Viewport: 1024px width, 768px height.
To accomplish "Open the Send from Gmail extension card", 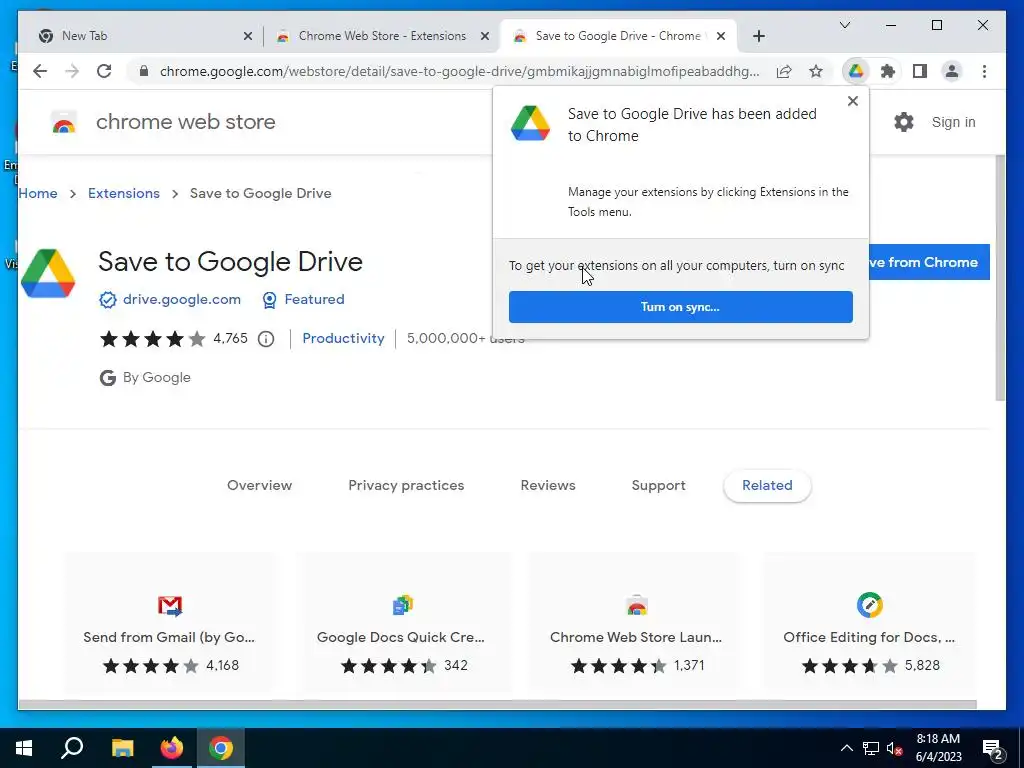I will coord(170,624).
